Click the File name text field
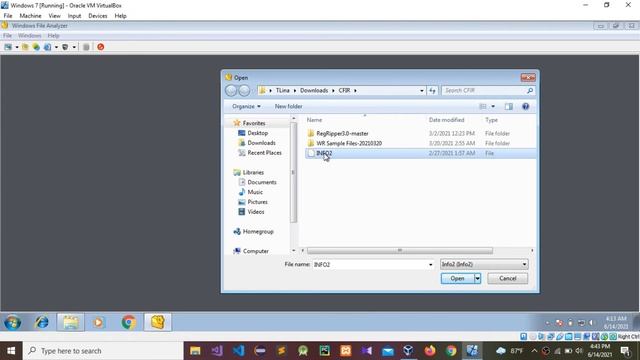 pyautogui.click(x=369, y=265)
